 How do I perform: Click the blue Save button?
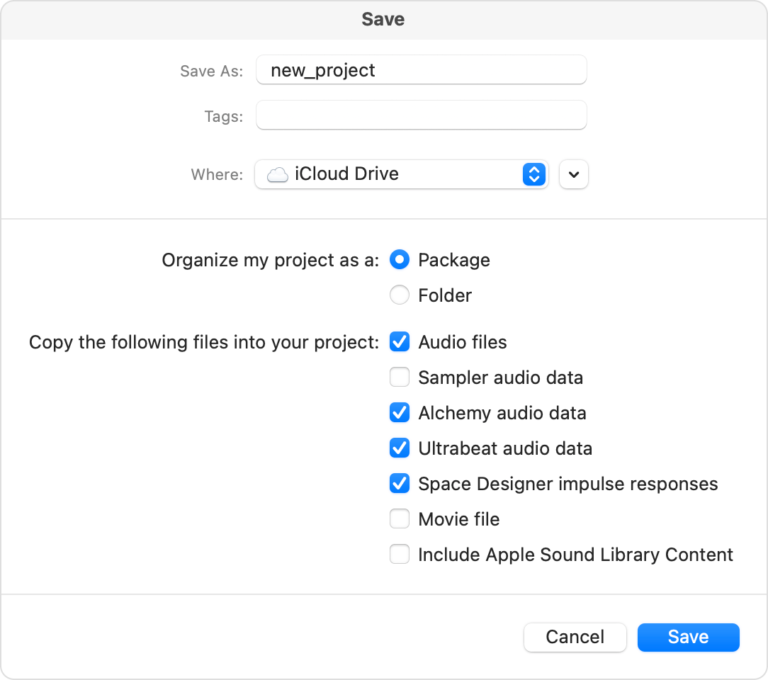point(688,637)
